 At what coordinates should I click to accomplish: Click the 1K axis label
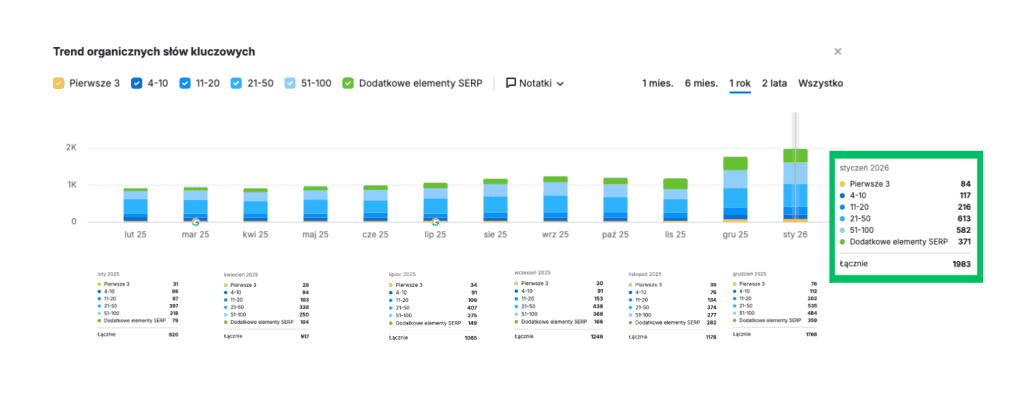[71, 185]
